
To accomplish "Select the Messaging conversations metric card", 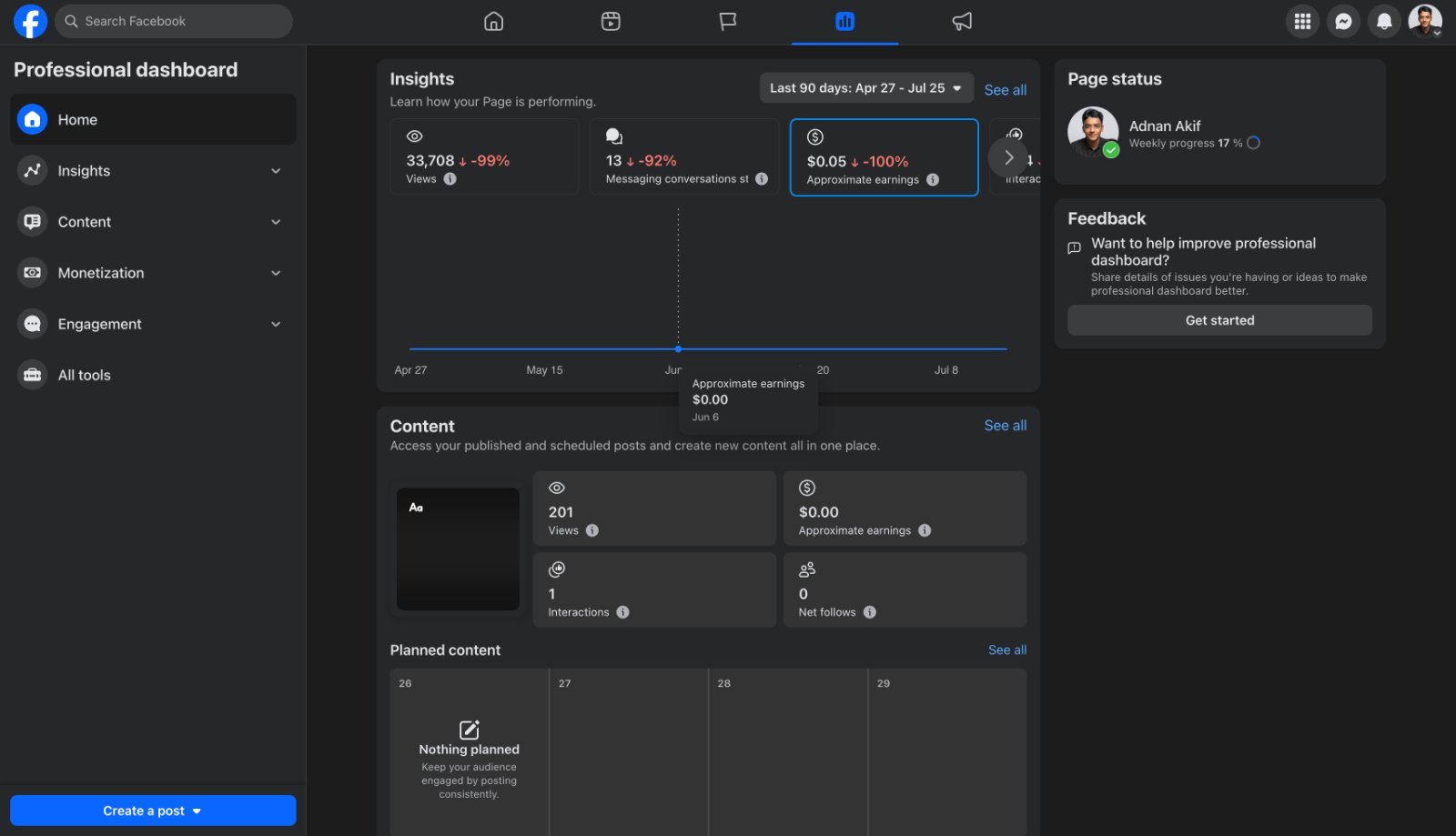I will tap(684, 156).
